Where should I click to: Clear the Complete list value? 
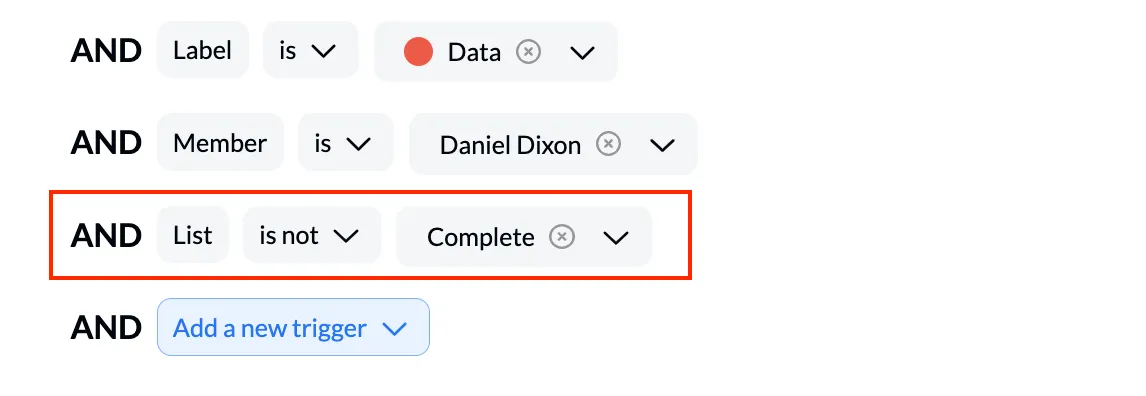[x=562, y=237]
